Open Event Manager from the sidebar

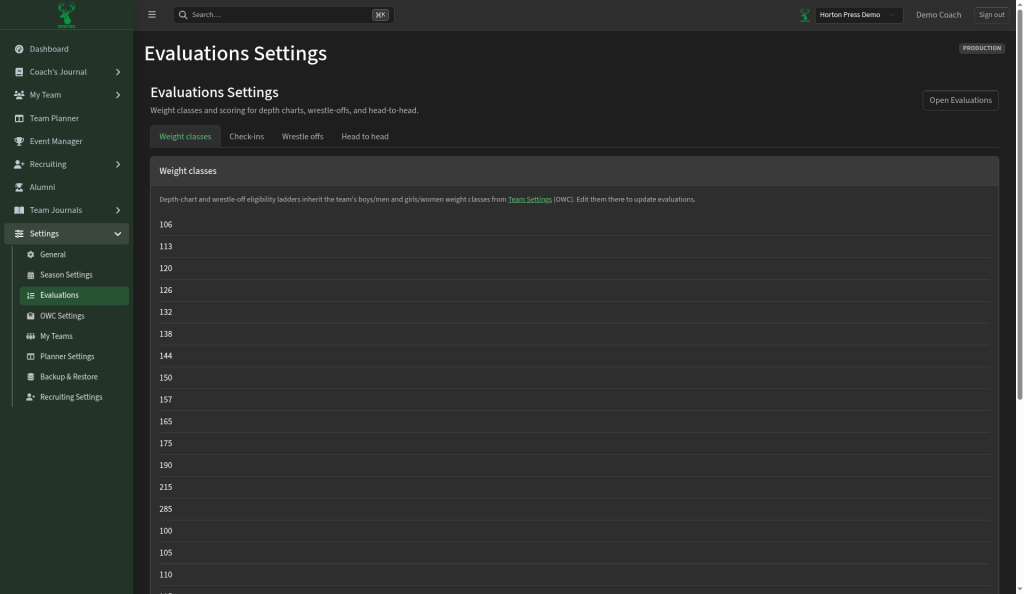(x=66, y=141)
